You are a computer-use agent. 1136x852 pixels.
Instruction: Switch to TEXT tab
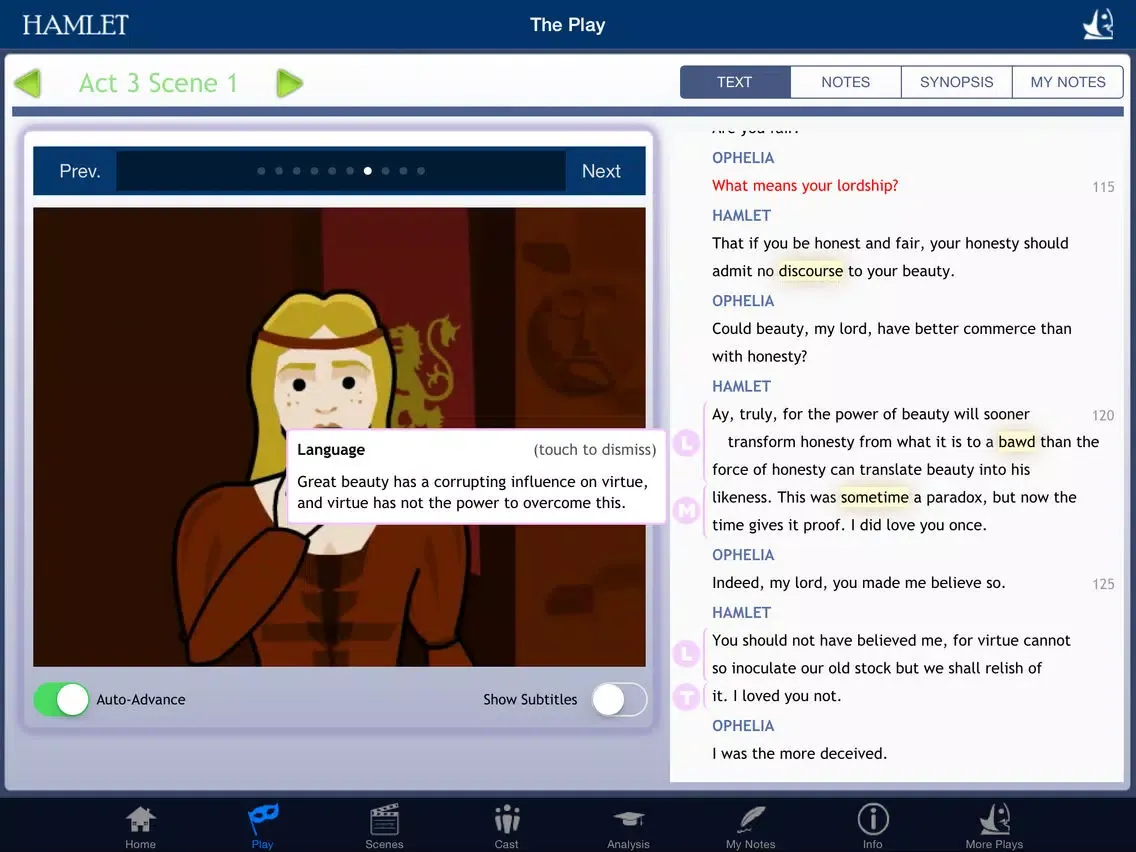point(735,82)
